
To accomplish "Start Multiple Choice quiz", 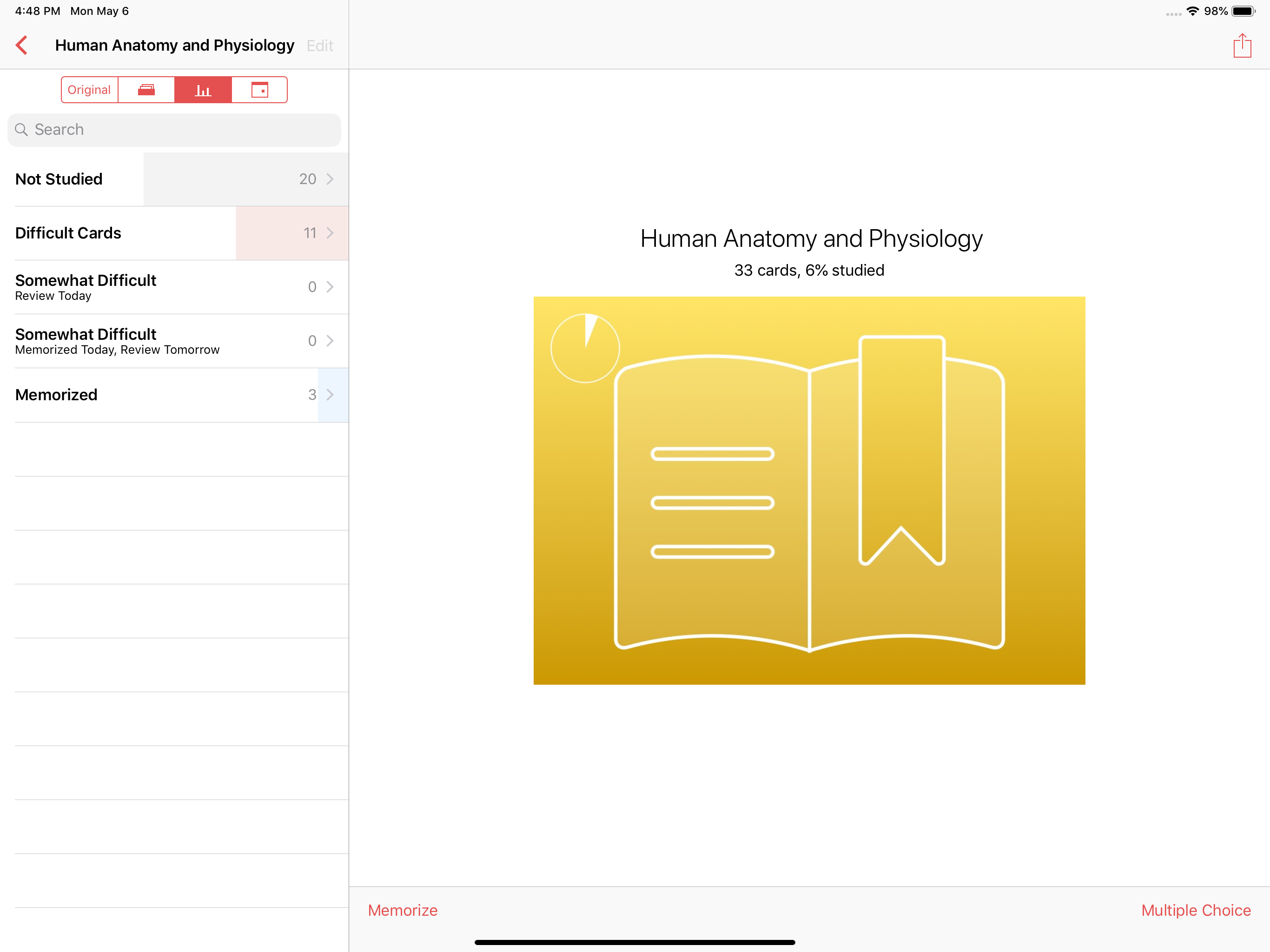I will click(x=1195, y=910).
